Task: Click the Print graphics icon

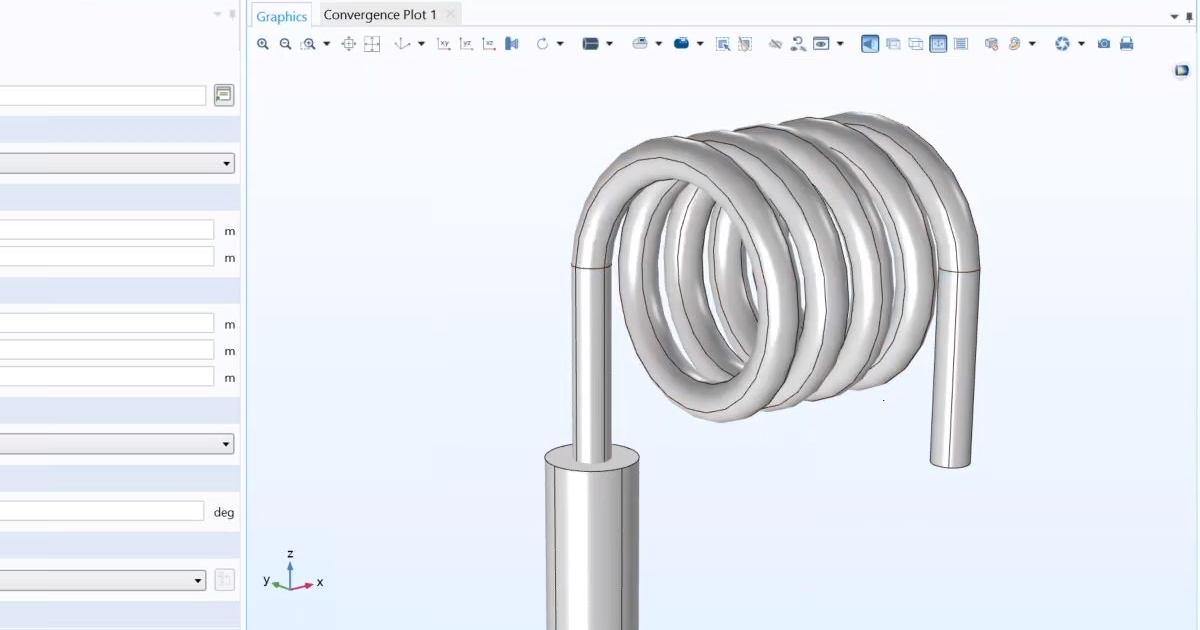Action: click(x=1127, y=44)
